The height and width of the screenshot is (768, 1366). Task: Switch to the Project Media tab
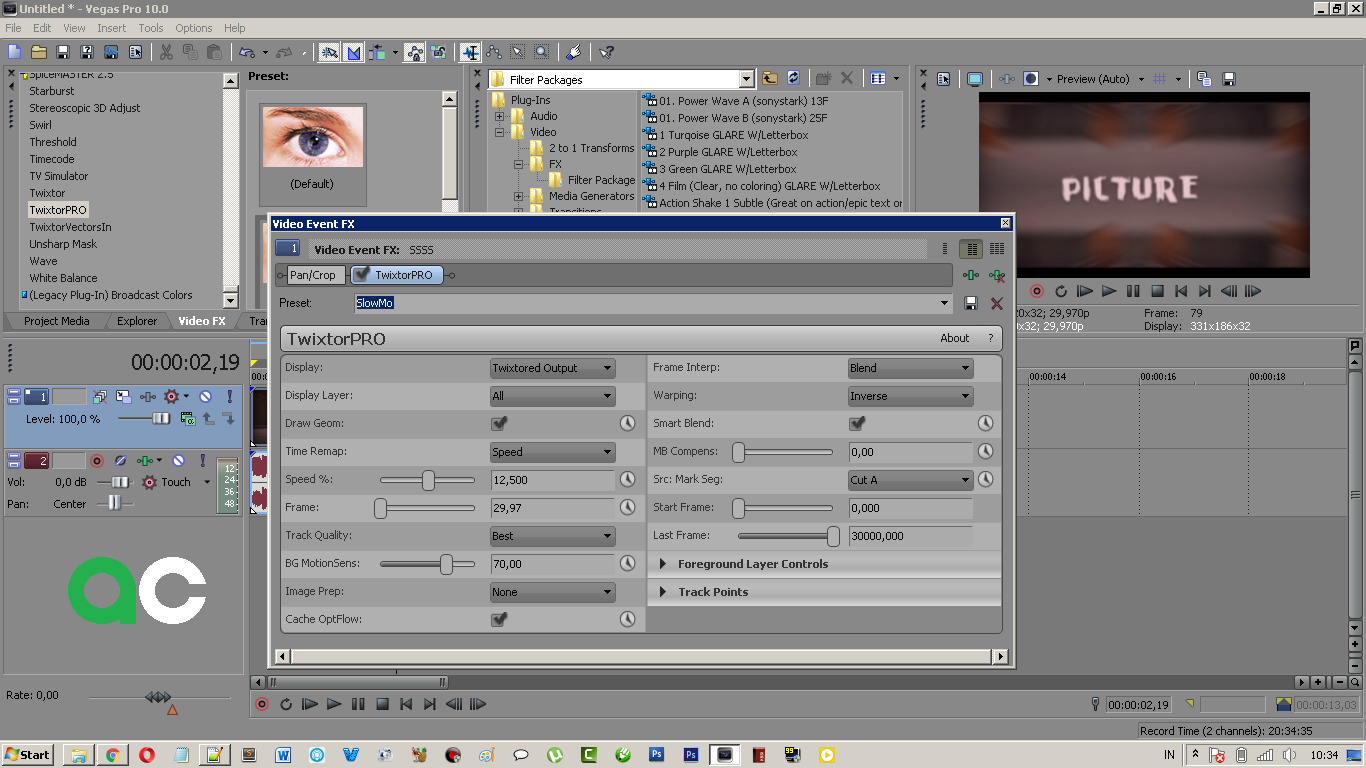pyautogui.click(x=57, y=321)
